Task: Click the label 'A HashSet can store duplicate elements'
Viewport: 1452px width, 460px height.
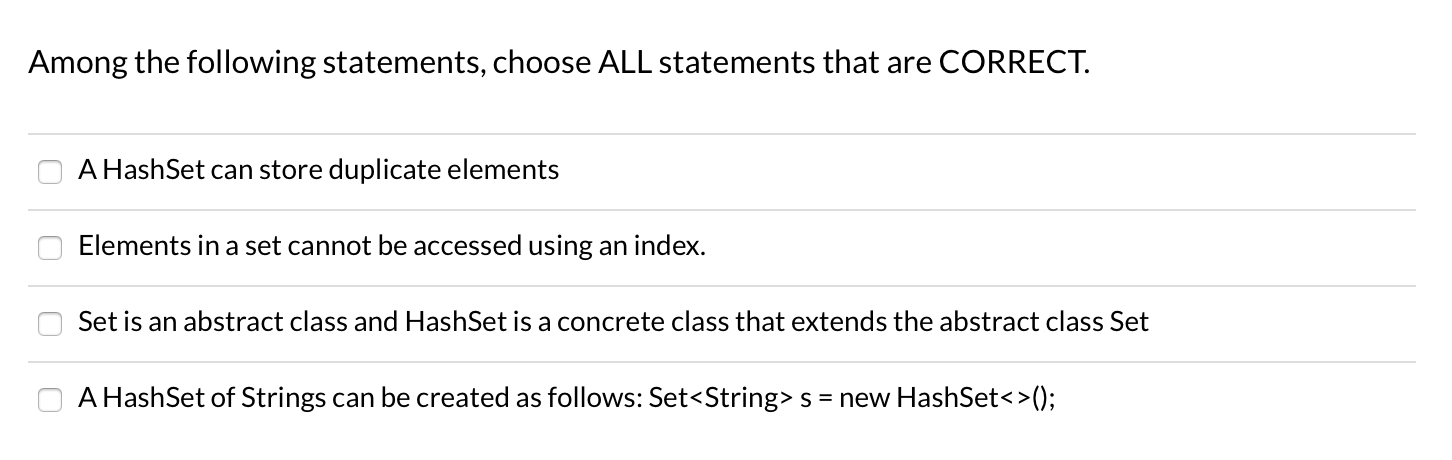Action: click(x=319, y=171)
